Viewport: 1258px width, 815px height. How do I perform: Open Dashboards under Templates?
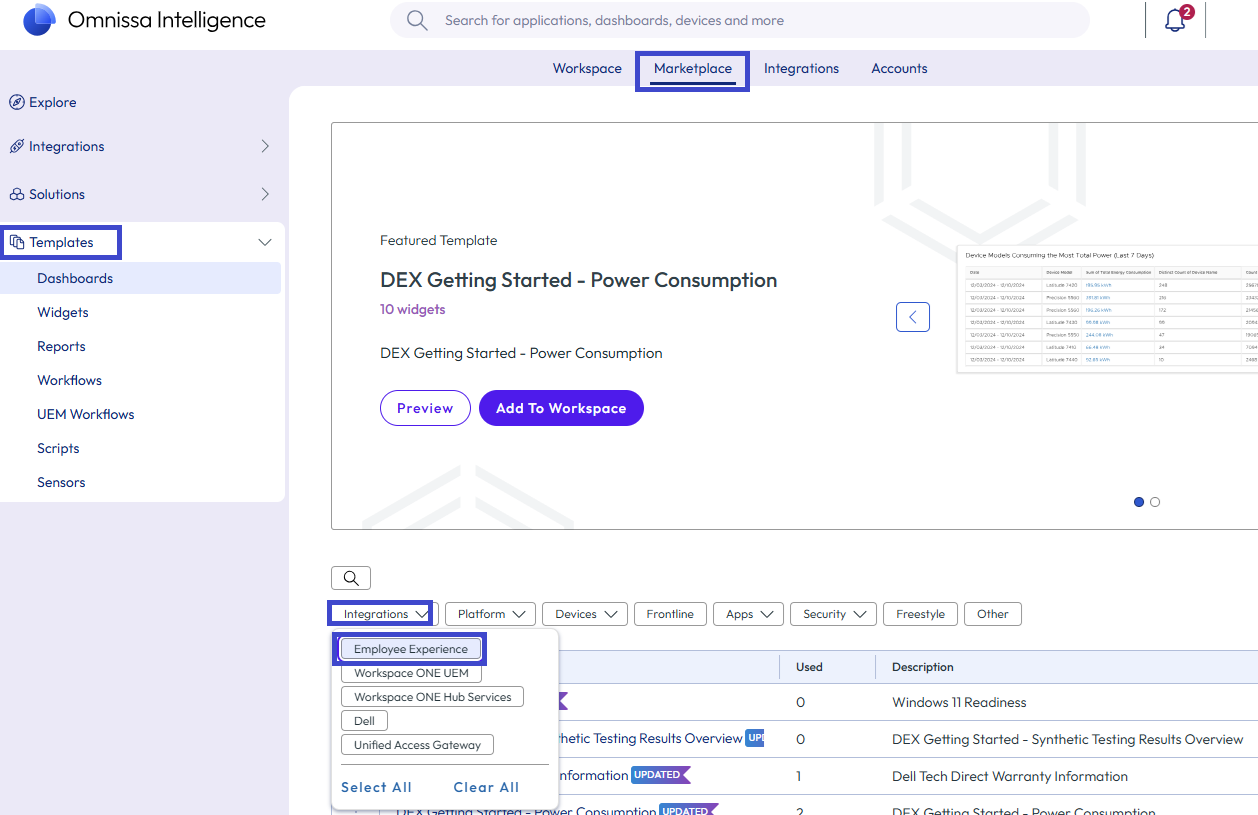tap(140, 278)
